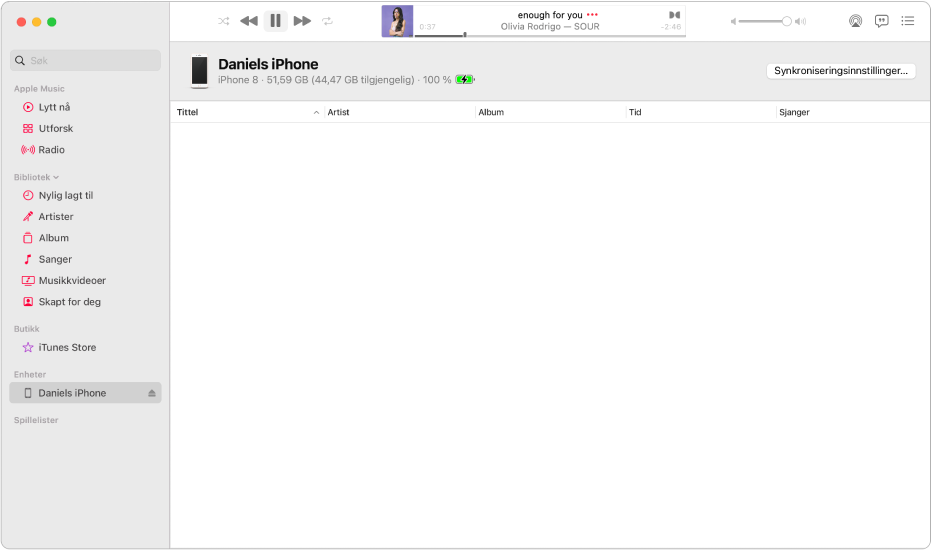The image size is (931, 551).
Task: Click the SOUR album artwork thumbnail
Action: coord(397,21)
